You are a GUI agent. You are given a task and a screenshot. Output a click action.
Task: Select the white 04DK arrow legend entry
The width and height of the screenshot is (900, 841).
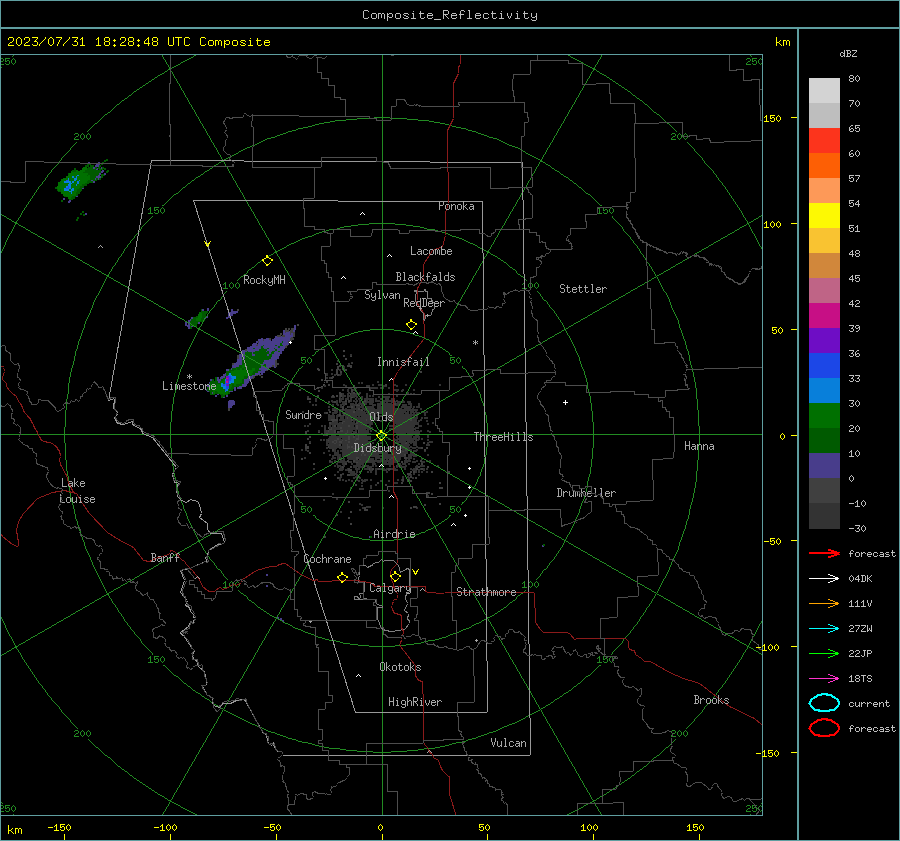click(x=824, y=578)
